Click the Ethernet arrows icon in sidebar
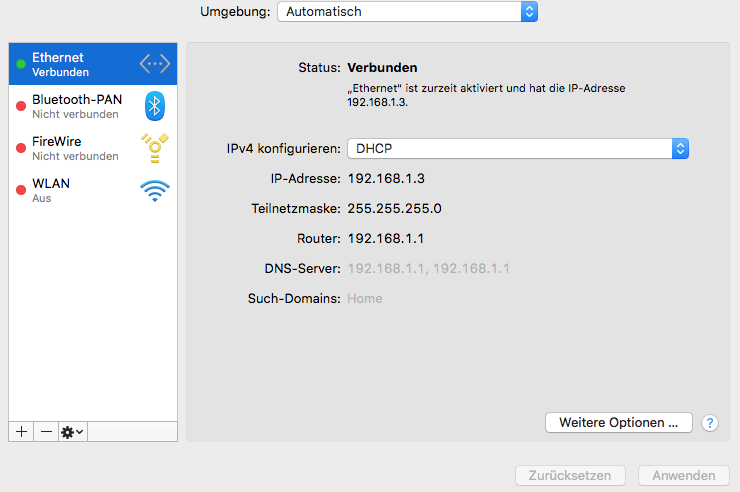The height and width of the screenshot is (492, 740). click(x=155, y=64)
